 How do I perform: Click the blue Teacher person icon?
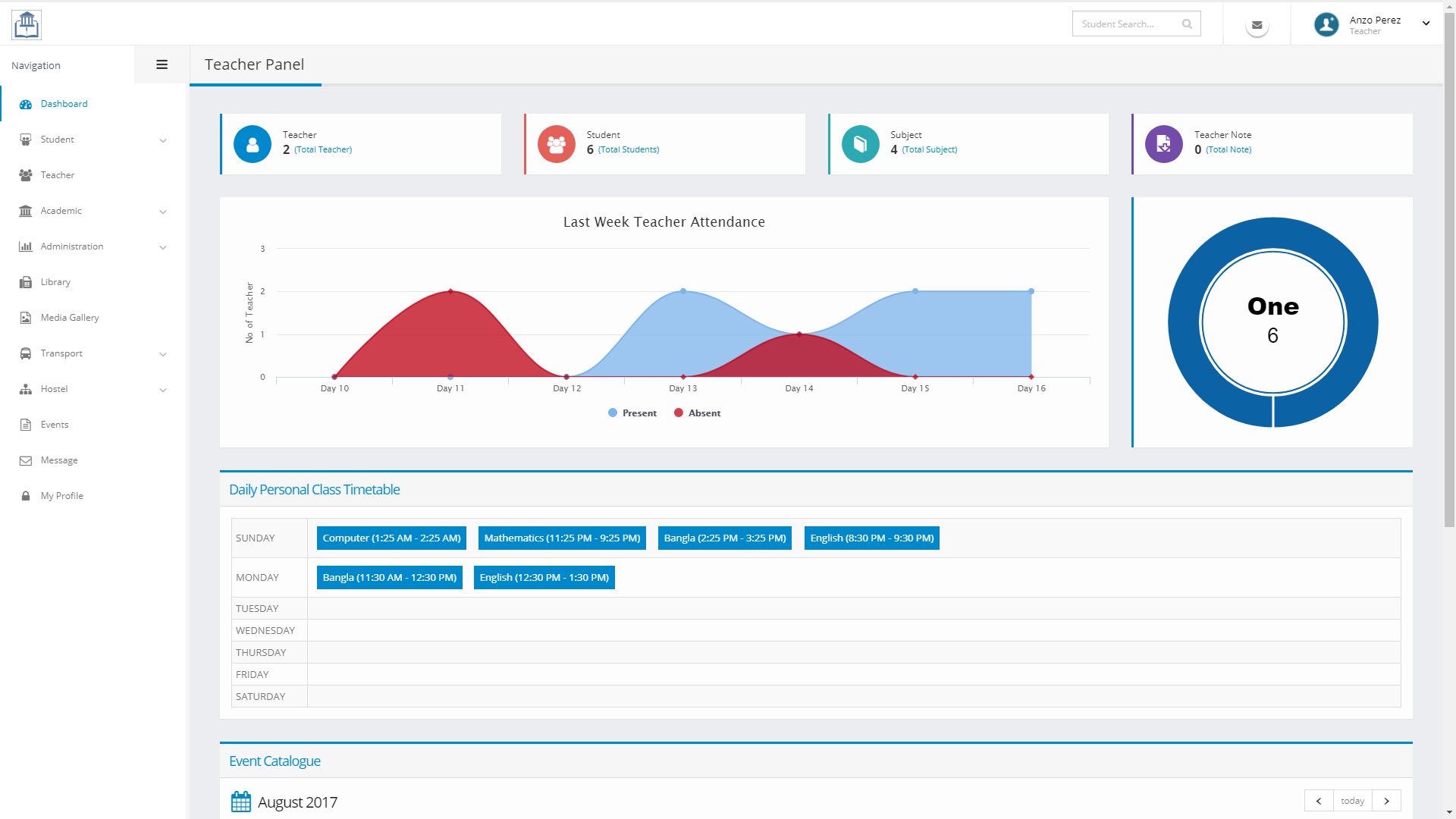(x=253, y=144)
